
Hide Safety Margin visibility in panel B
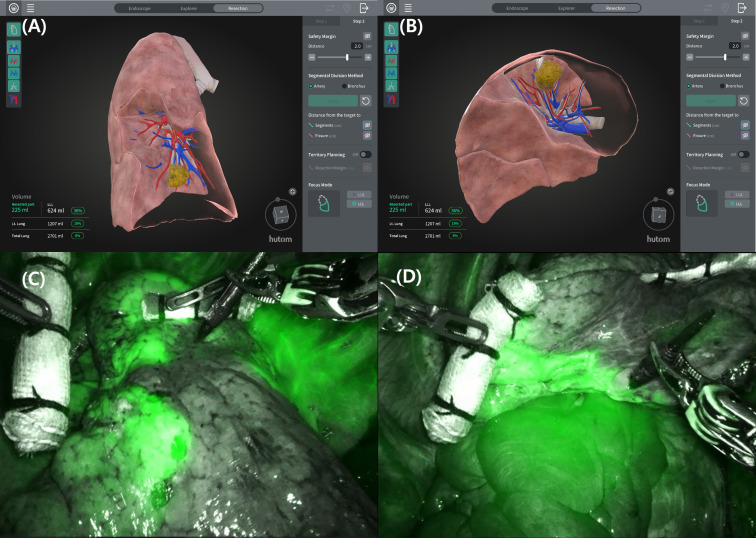click(745, 36)
